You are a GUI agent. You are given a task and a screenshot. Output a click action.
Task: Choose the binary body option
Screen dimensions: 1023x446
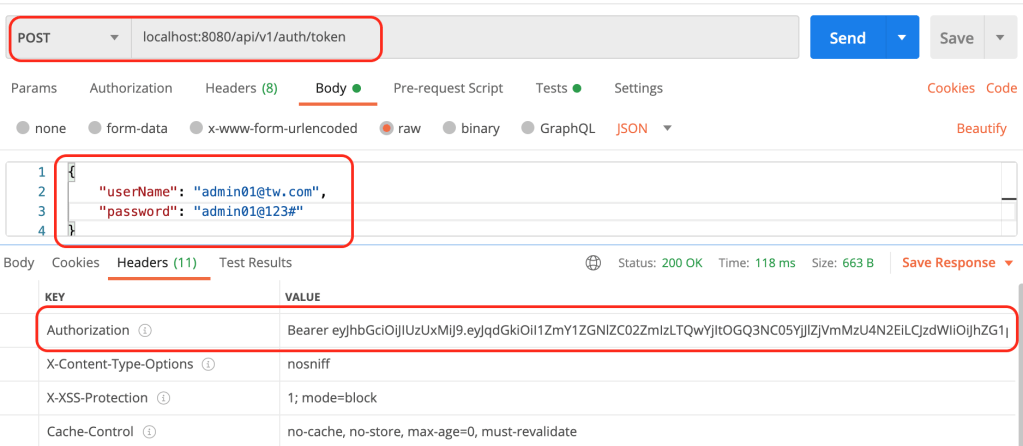click(449, 129)
